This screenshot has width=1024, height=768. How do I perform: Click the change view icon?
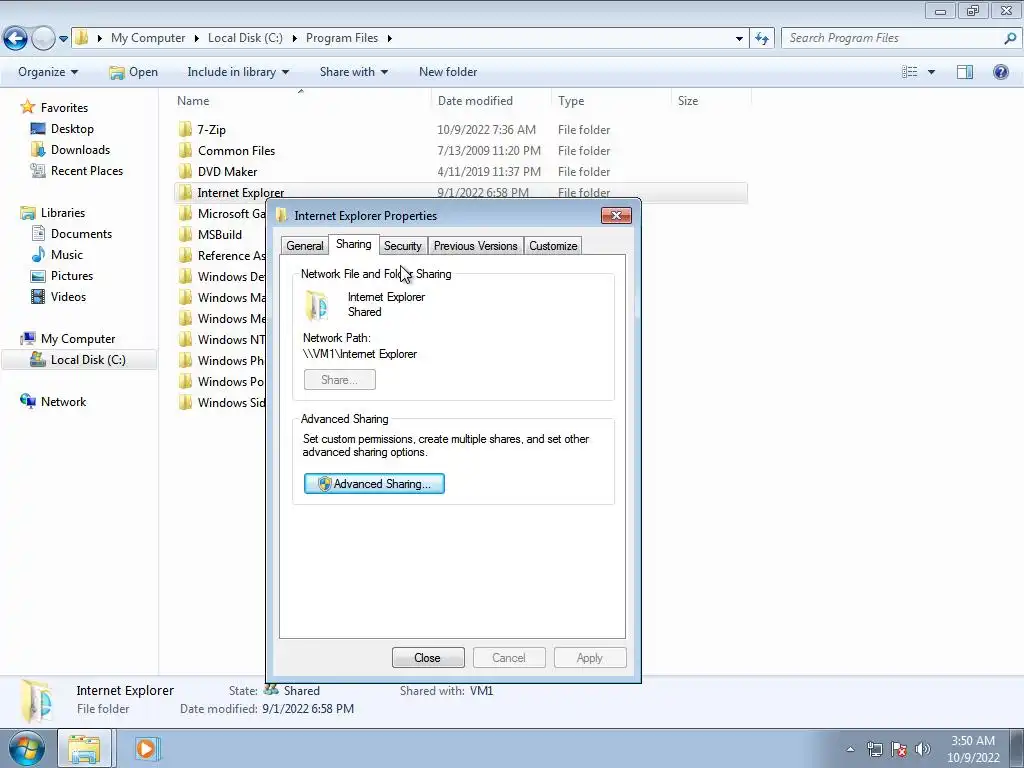coord(910,72)
